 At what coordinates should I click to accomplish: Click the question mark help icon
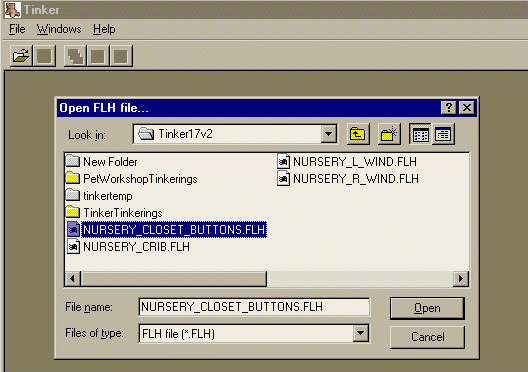click(x=449, y=108)
